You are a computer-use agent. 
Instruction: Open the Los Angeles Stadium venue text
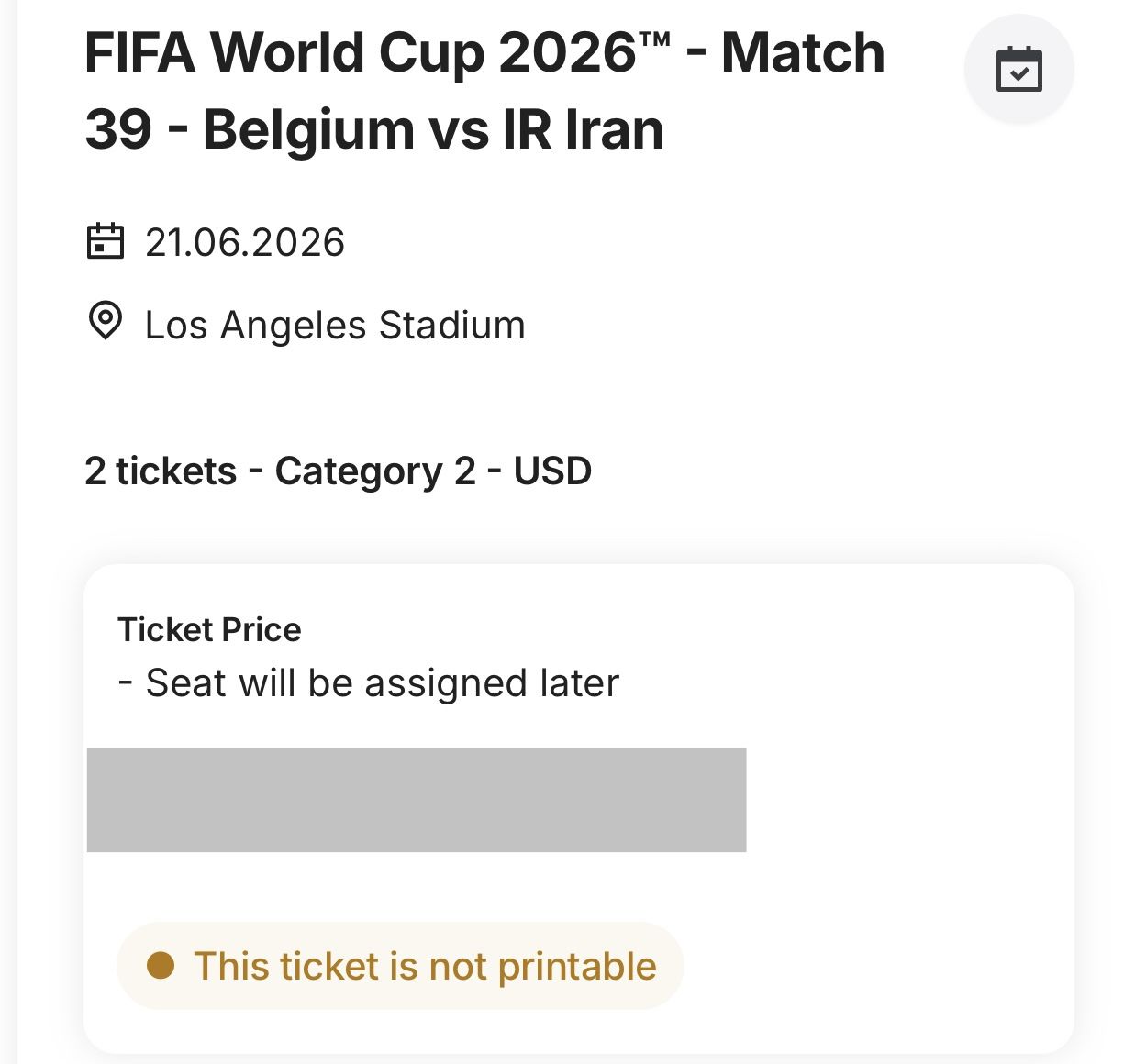(x=335, y=326)
